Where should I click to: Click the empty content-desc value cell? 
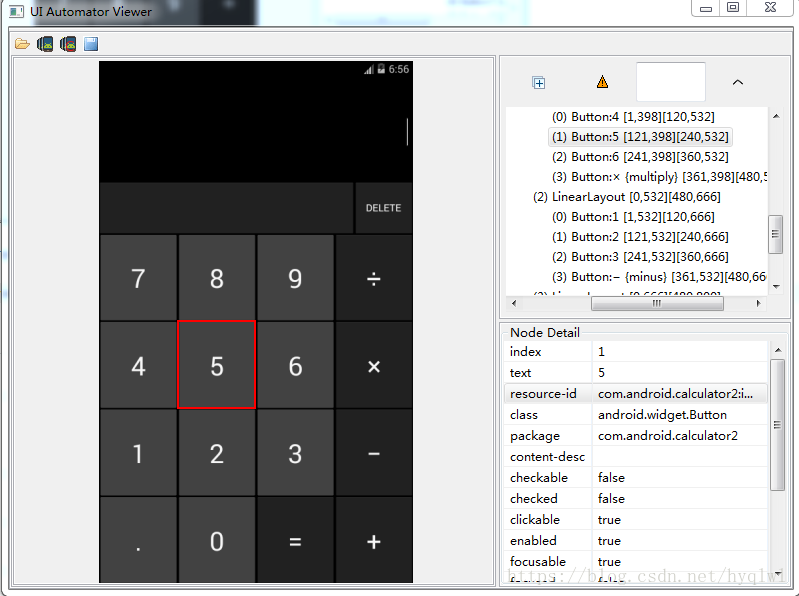click(x=680, y=456)
